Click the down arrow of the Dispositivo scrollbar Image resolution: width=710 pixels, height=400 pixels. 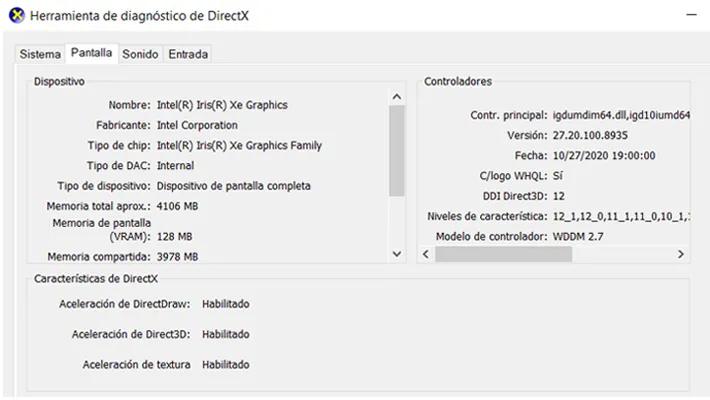pyautogui.click(x=397, y=254)
